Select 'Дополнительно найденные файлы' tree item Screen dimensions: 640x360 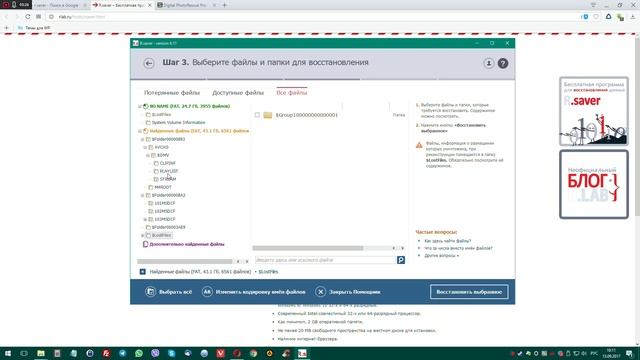coord(187,244)
